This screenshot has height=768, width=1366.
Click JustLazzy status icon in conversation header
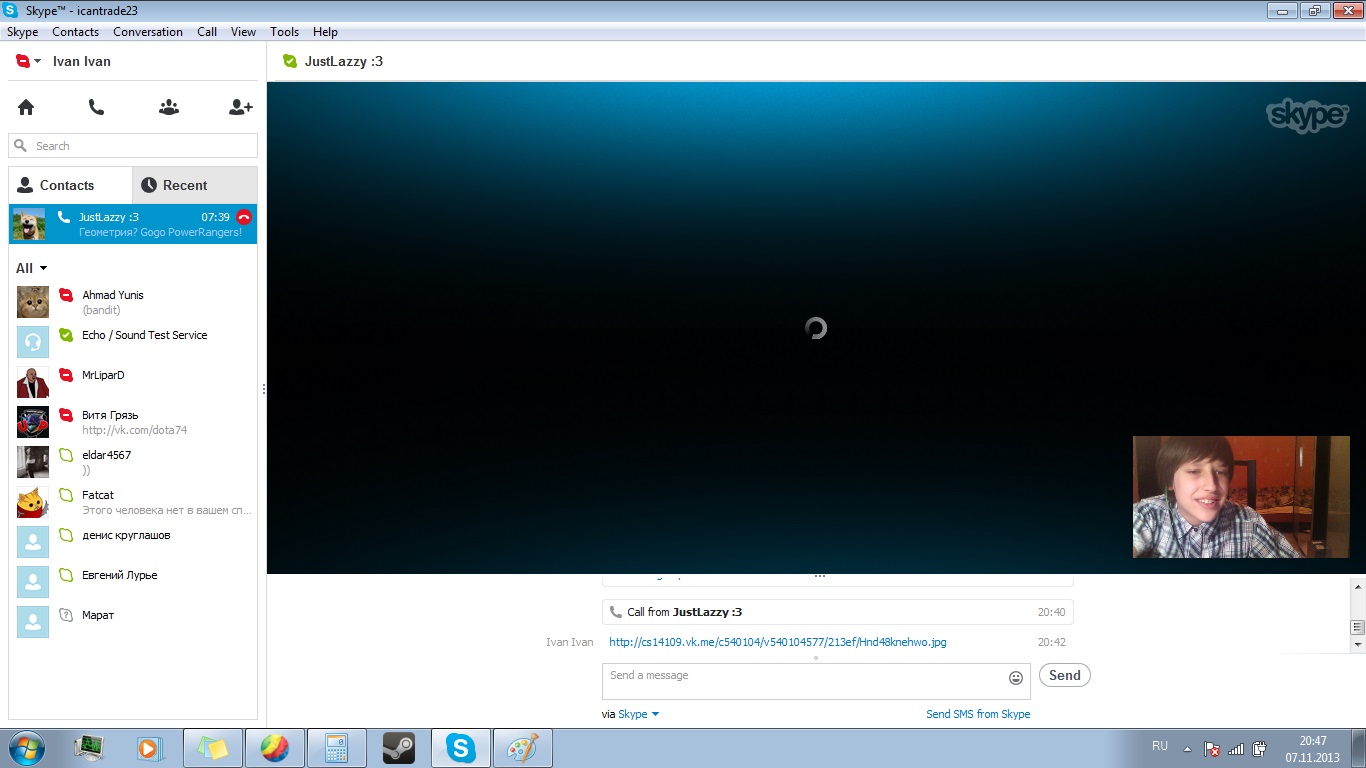pyautogui.click(x=290, y=61)
